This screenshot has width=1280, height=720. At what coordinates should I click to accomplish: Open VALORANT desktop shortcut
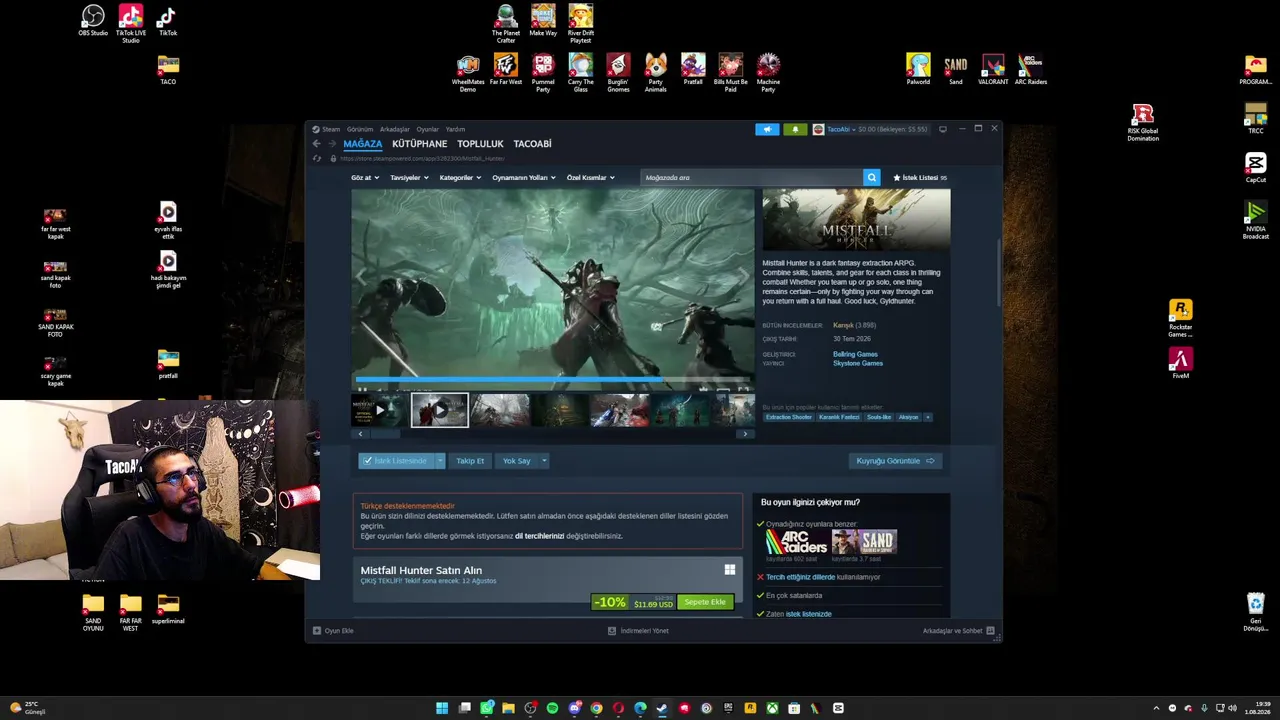993,69
